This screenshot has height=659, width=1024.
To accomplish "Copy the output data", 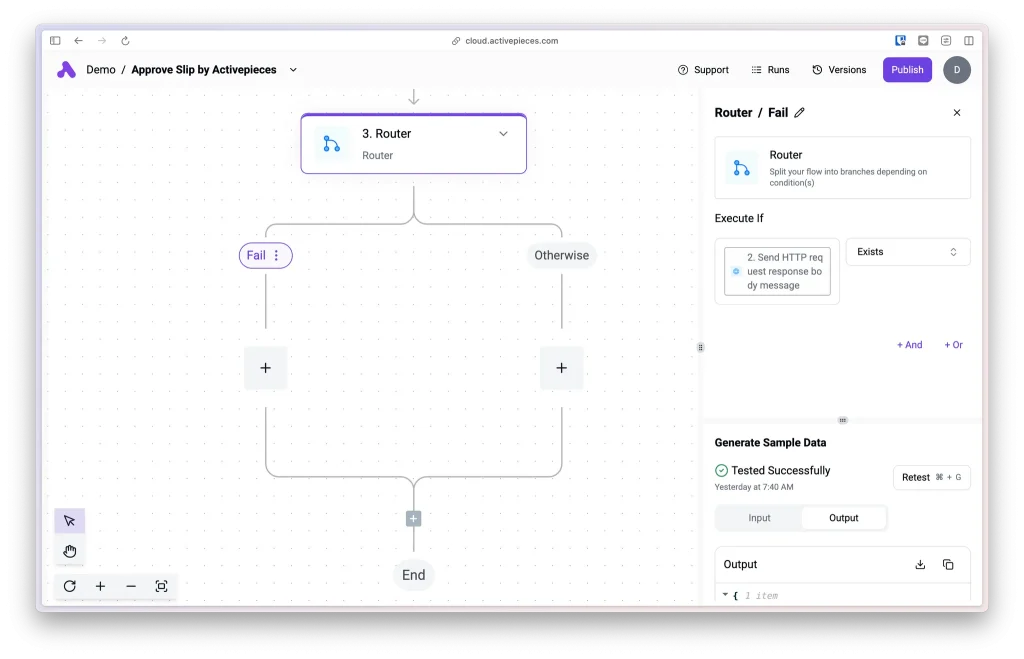I will 948,564.
